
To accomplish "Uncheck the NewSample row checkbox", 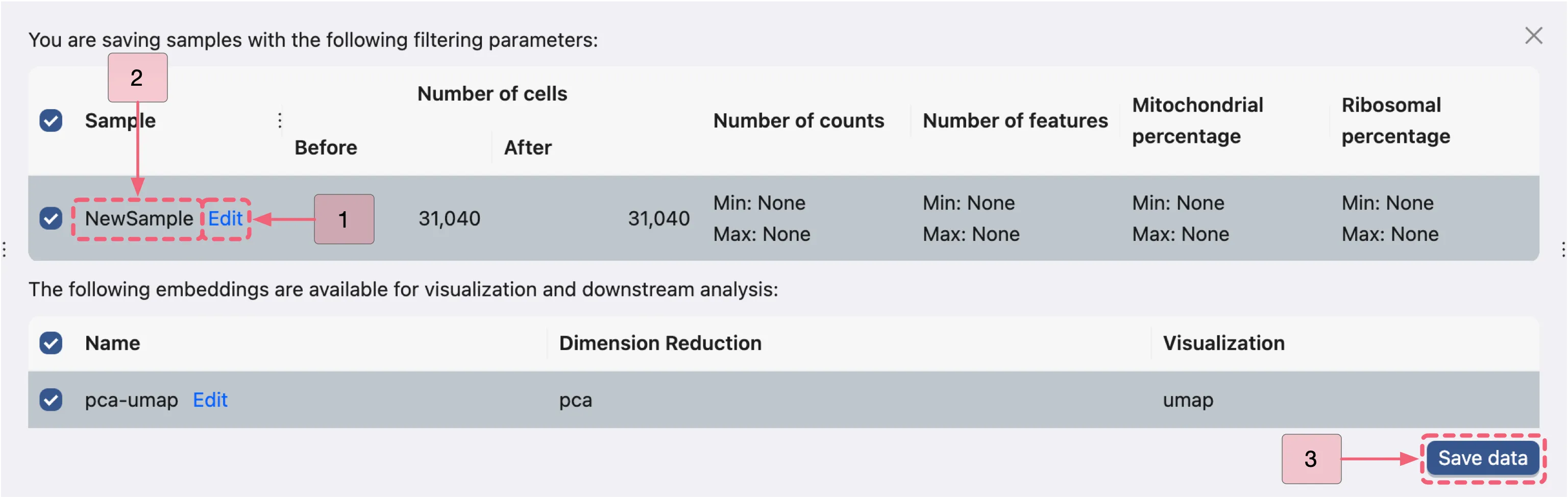I will [51, 218].
